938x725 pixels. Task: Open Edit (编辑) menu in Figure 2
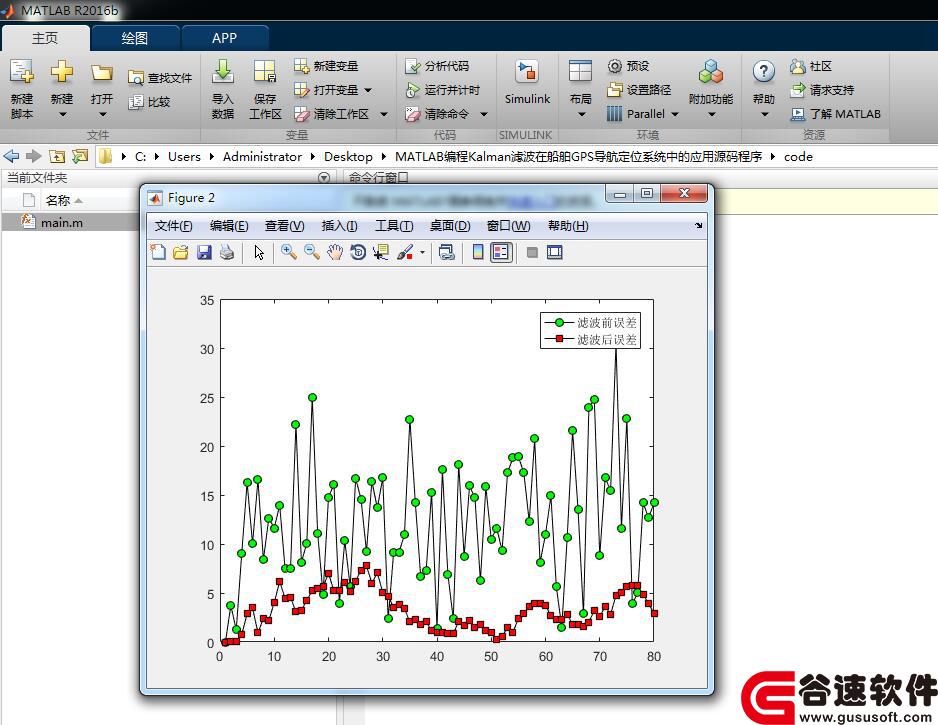point(229,226)
